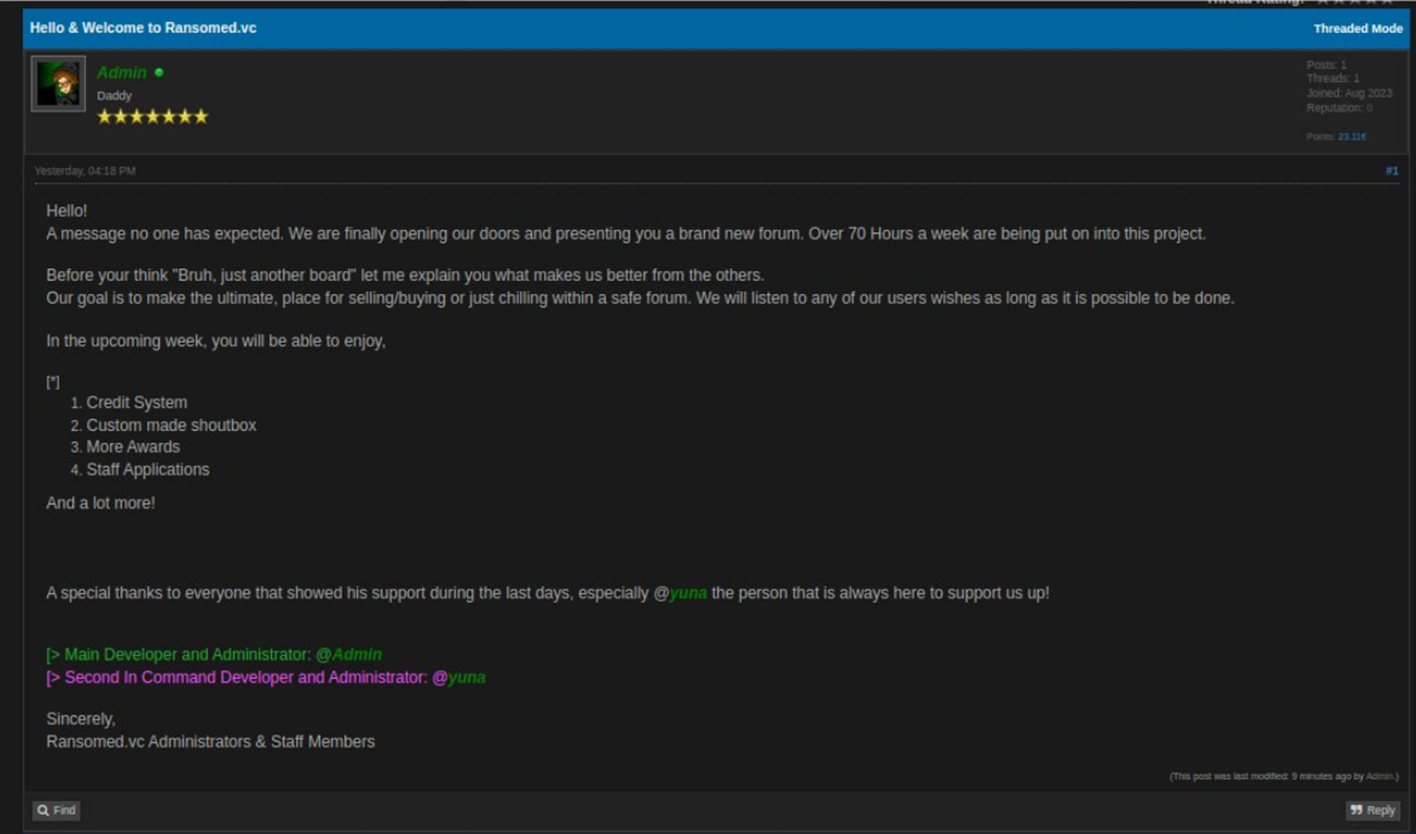Click the 'Joined: Aug 2023' stat
1416x834 pixels.
pyautogui.click(x=1349, y=94)
